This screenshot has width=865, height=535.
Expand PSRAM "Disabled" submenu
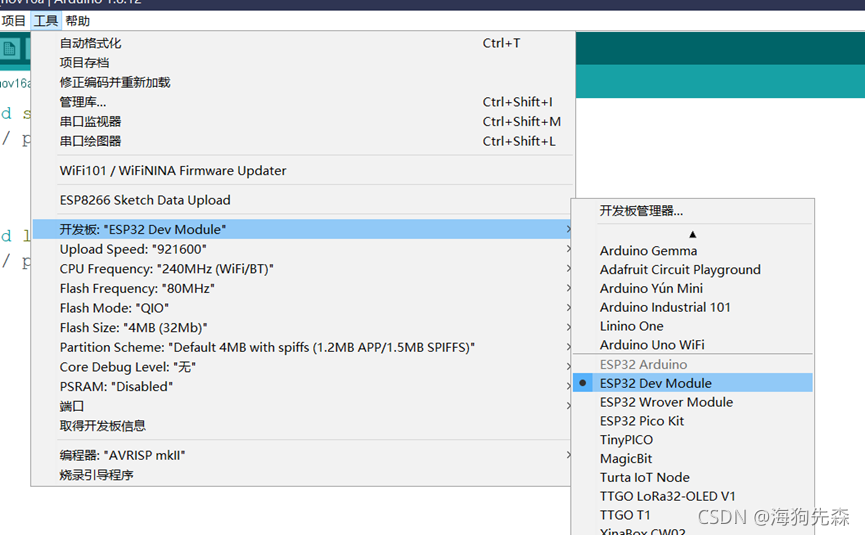coord(303,387)
